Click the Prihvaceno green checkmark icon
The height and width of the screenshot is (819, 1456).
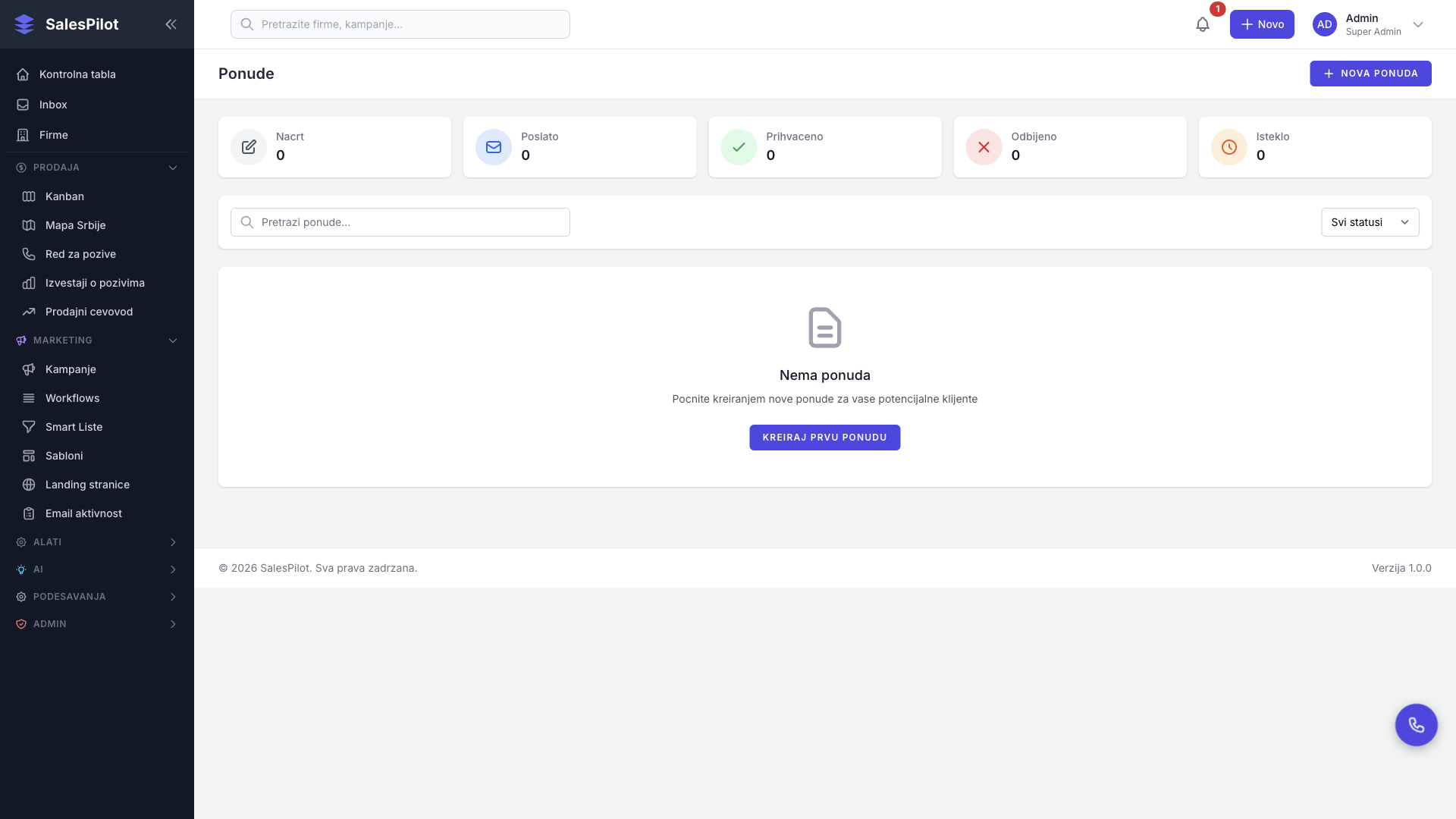739,147
